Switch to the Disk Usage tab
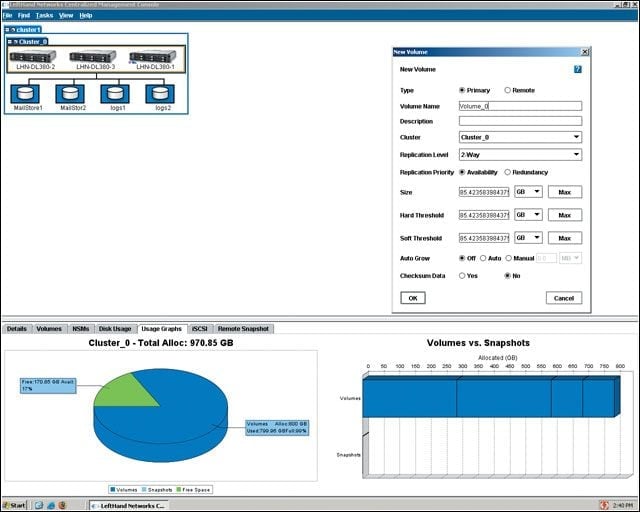Viewport: 640px width, 512px height. (115, 329)
